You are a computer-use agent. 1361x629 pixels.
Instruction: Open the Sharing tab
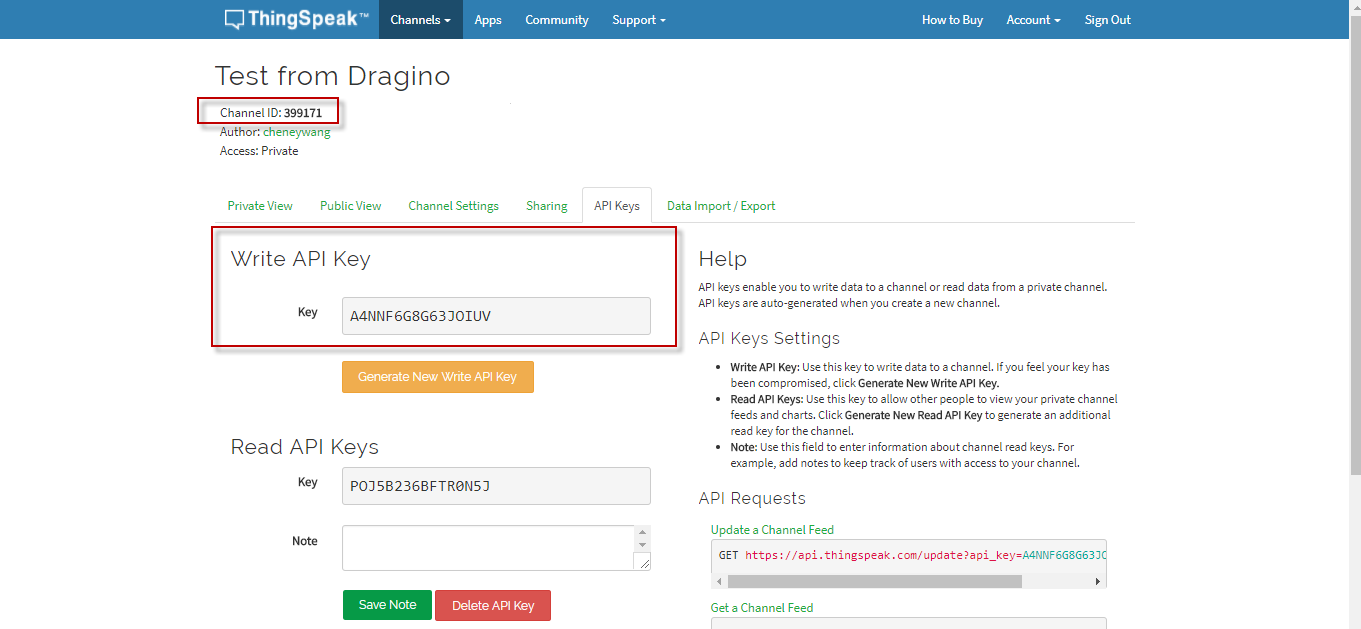[547, 206]
